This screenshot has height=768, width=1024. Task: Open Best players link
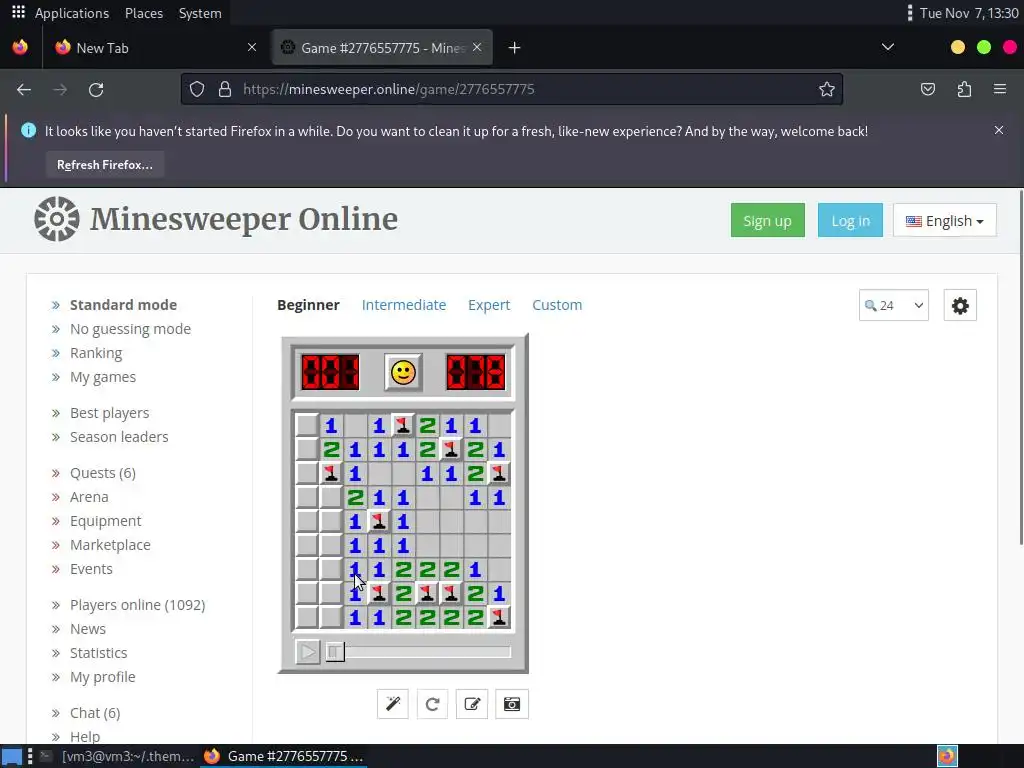(x=110, y=413)
